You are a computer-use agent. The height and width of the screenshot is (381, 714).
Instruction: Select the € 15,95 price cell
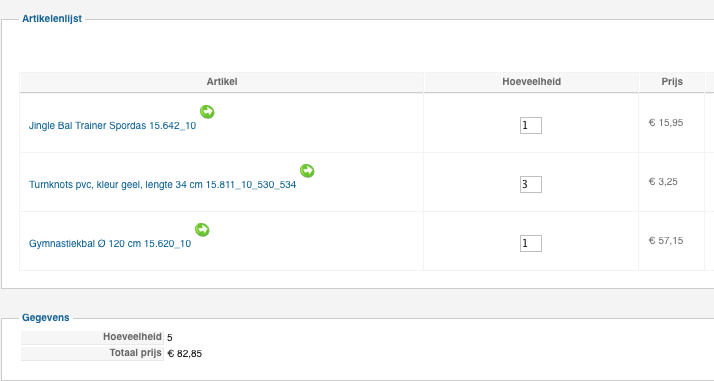coord(666,122)
